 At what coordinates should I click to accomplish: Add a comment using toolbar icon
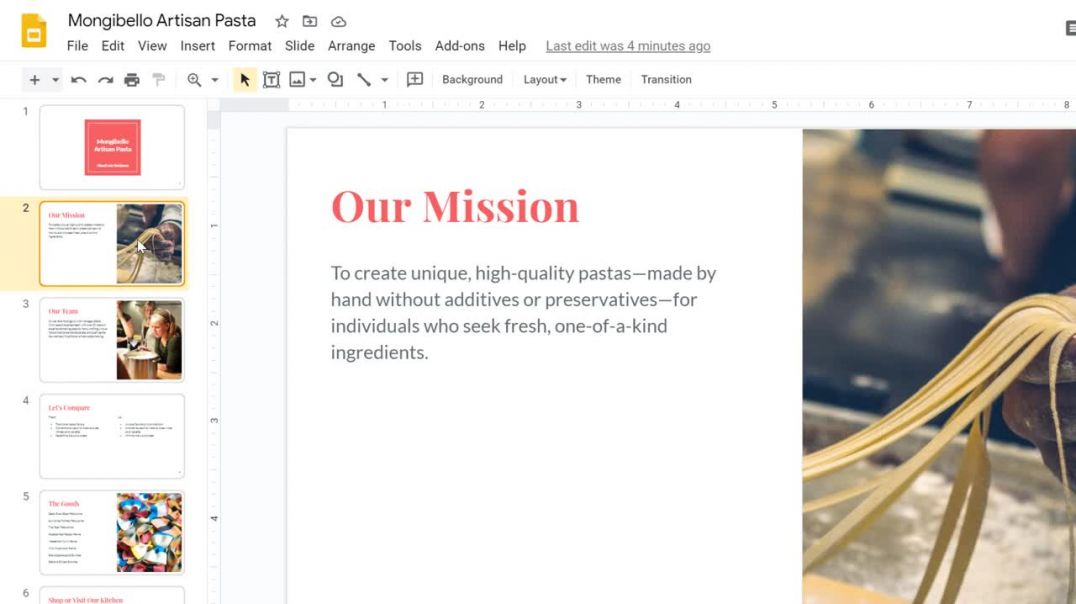[x=414, y=80]
